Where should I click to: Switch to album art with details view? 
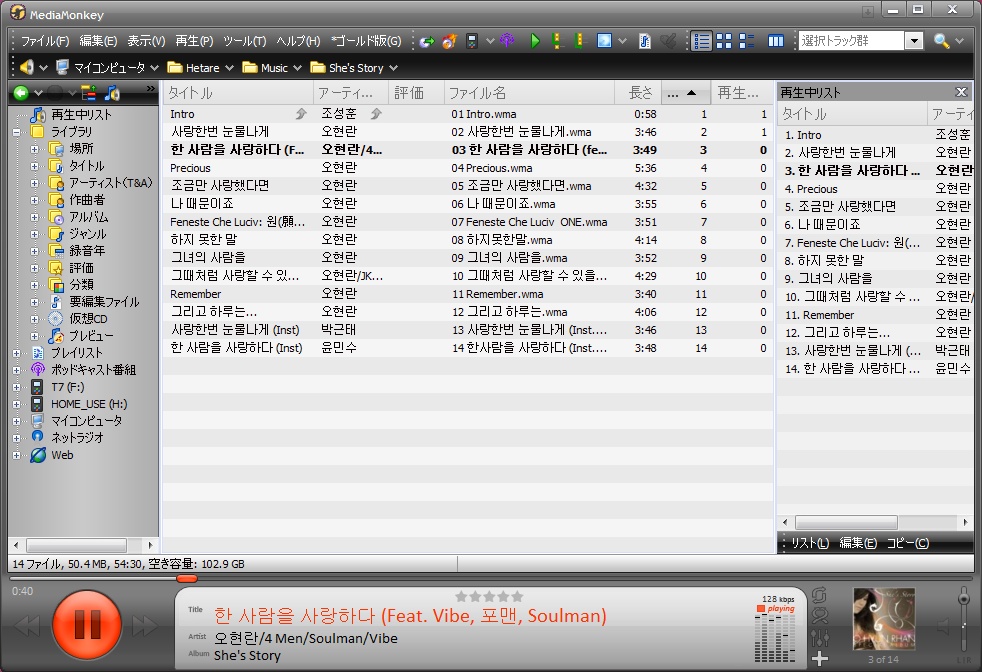pyautogui.click(x=747, y=41)
